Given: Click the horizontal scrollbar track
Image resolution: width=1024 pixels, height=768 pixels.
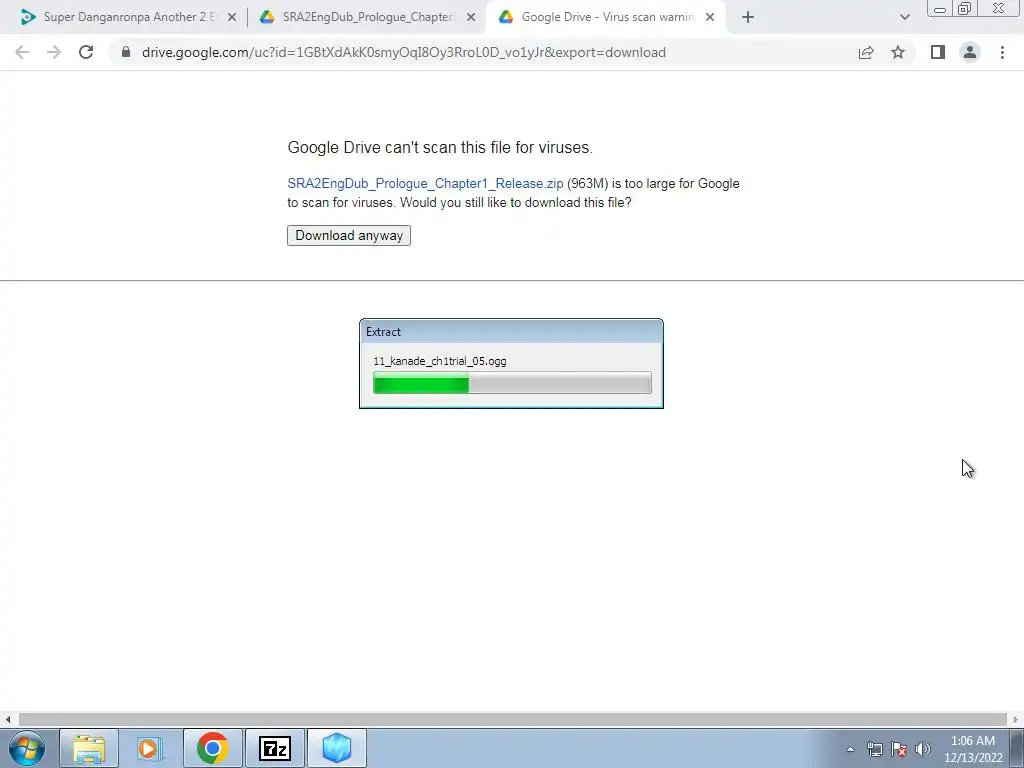Looking at the screenshot, I should pos(511,719).
